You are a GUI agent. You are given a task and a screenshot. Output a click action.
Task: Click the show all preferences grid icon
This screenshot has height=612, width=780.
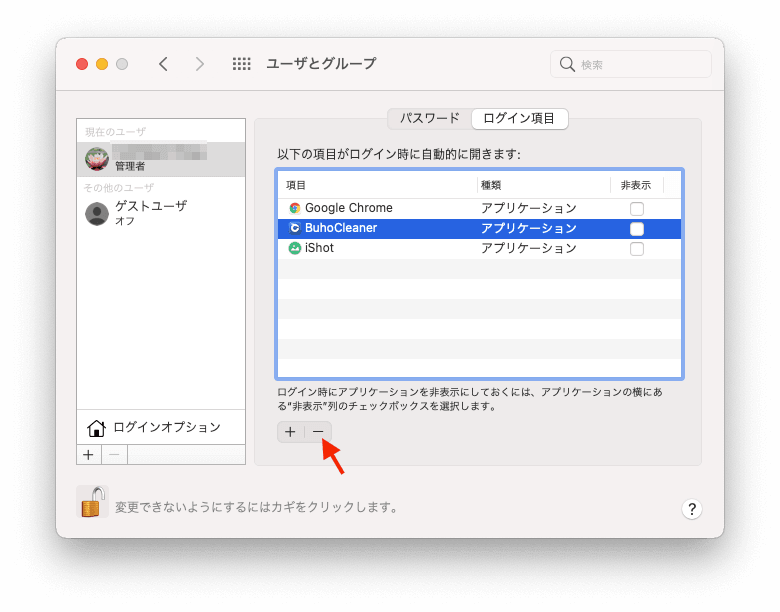(241, 64)
